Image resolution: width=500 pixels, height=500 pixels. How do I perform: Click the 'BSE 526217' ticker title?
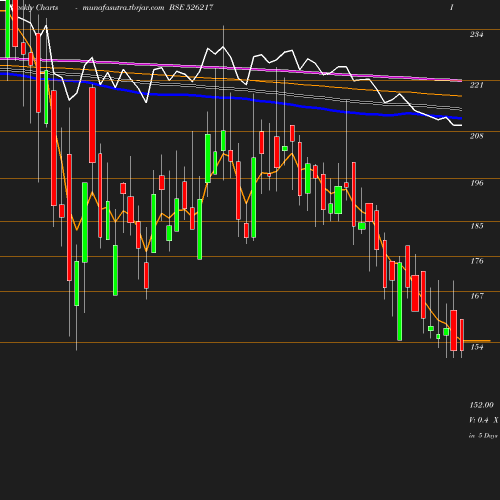pyautogui.click(x=191, y=7)
